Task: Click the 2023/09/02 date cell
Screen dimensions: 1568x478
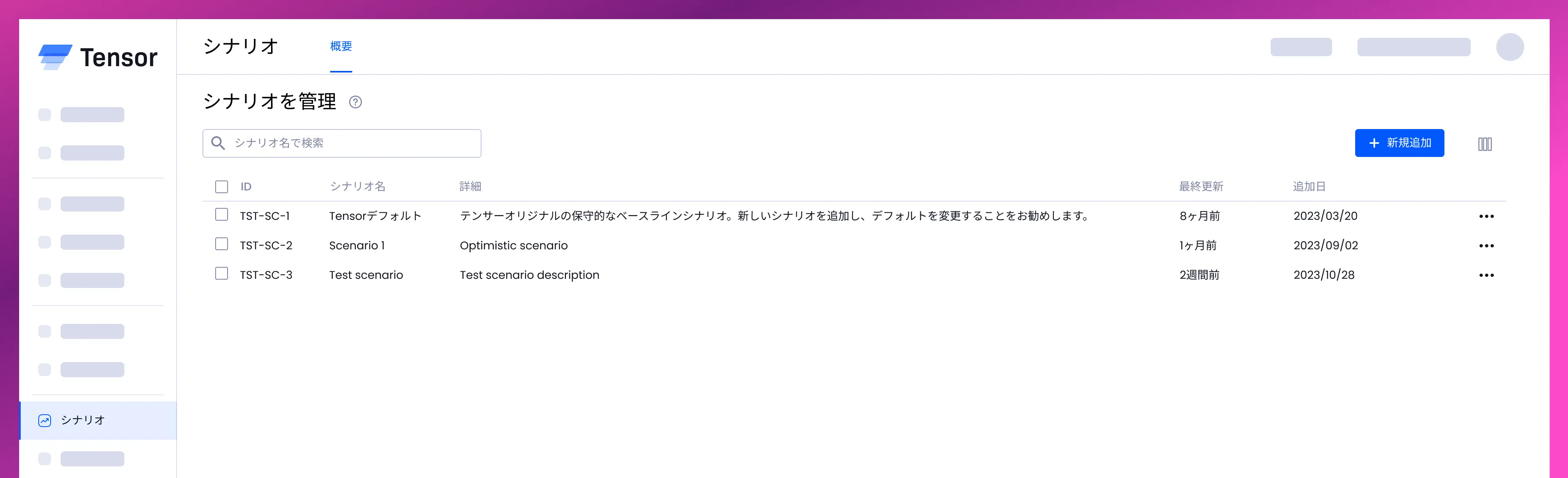Action: point(1326,245)
